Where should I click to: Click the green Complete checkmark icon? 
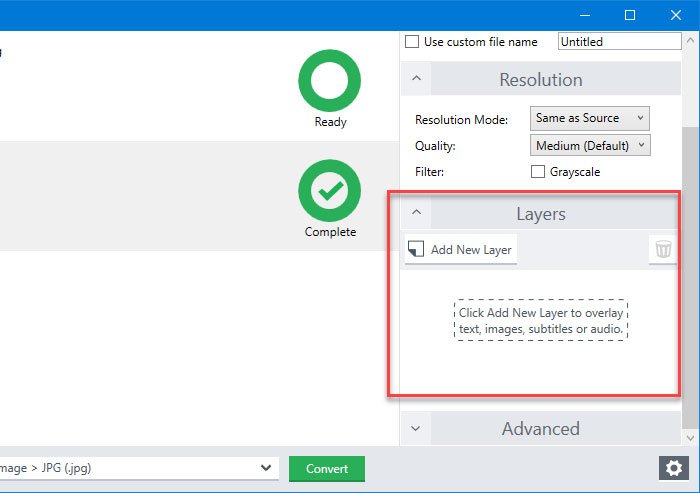tap(329, 191)
